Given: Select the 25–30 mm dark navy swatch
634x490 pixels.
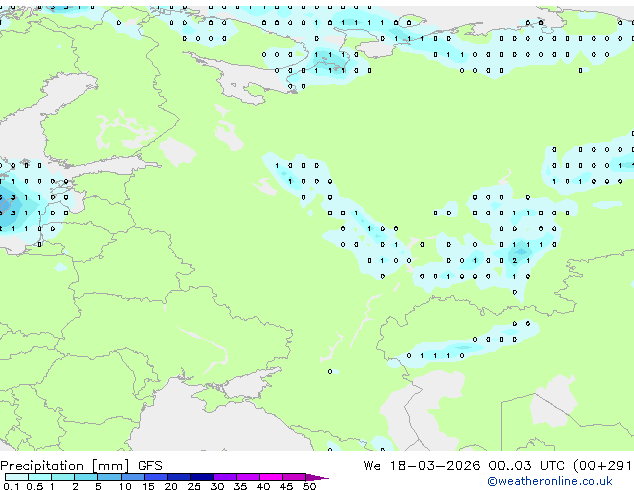Looking at the screenshot, I should [x=202, y=477].
